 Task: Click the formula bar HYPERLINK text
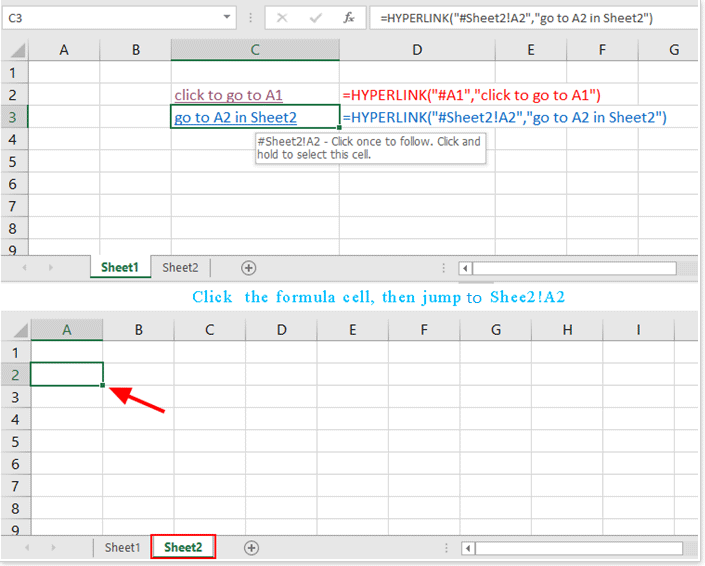[x=516, y=18]
